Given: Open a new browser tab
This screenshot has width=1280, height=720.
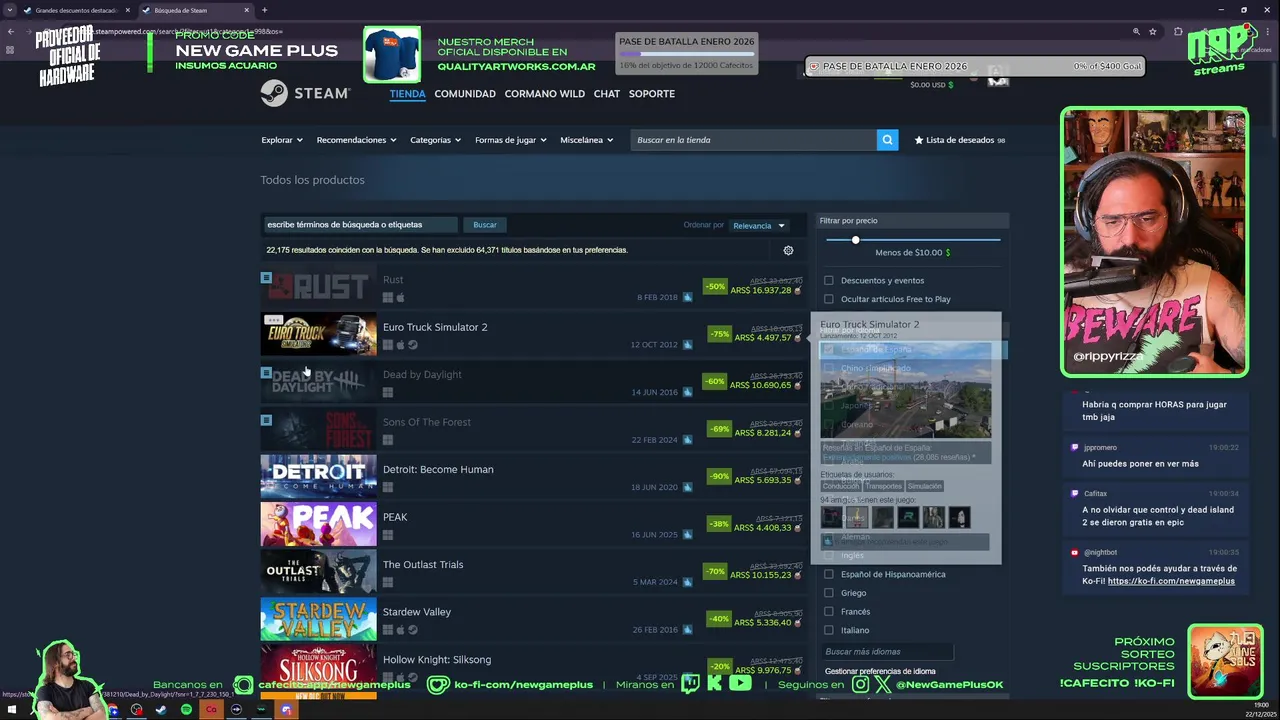Looking at the screenshot, I should click(x=264, y=10).
